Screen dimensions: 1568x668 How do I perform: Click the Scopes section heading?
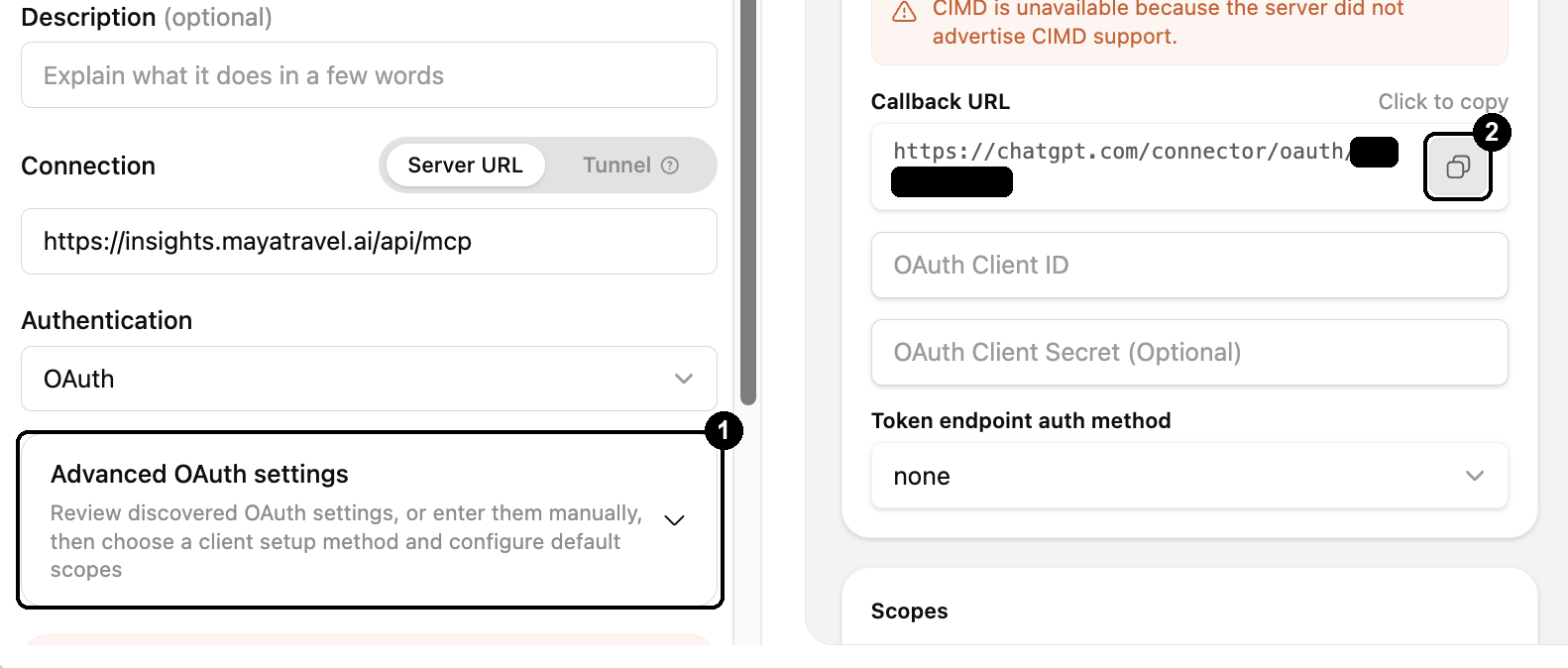pyautogui.click(x=909, y=611)
